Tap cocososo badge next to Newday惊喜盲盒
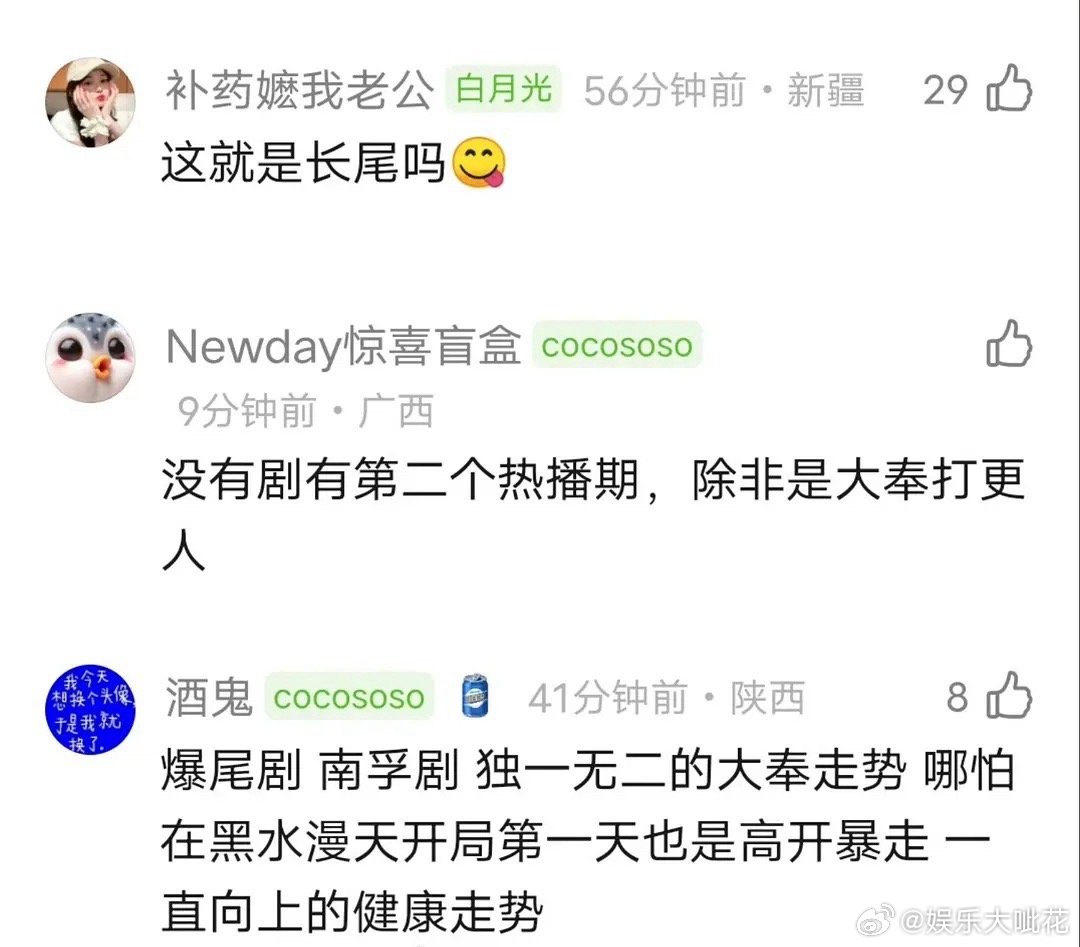1080x947 pixels. click(x=616, y=344)
